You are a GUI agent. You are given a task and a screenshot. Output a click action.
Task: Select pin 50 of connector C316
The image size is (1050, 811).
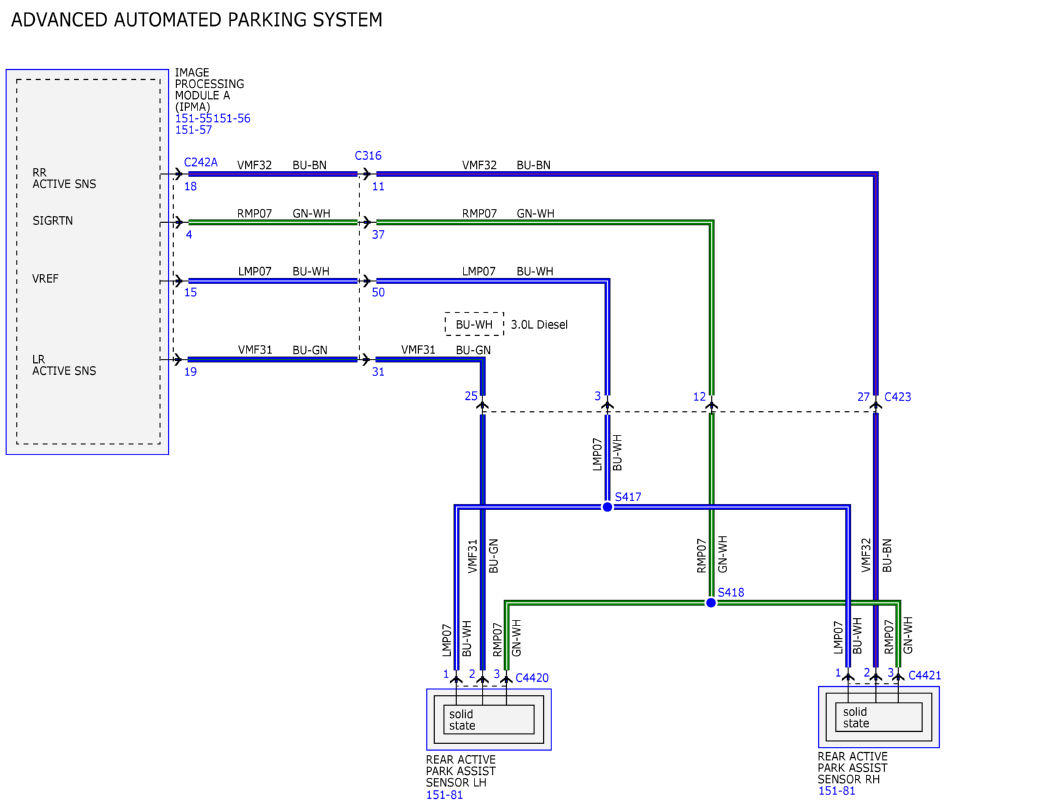coord(378,292)
